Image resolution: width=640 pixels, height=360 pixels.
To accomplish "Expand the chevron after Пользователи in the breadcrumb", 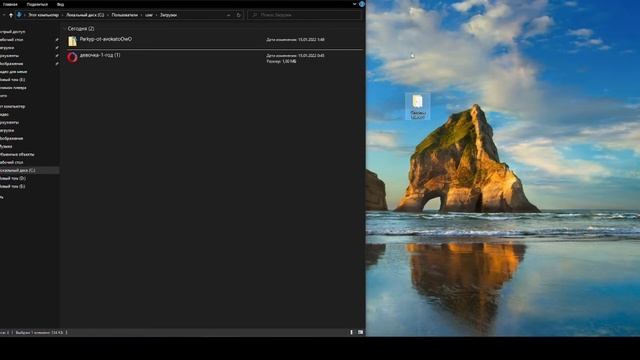I will tap(142, 15).
